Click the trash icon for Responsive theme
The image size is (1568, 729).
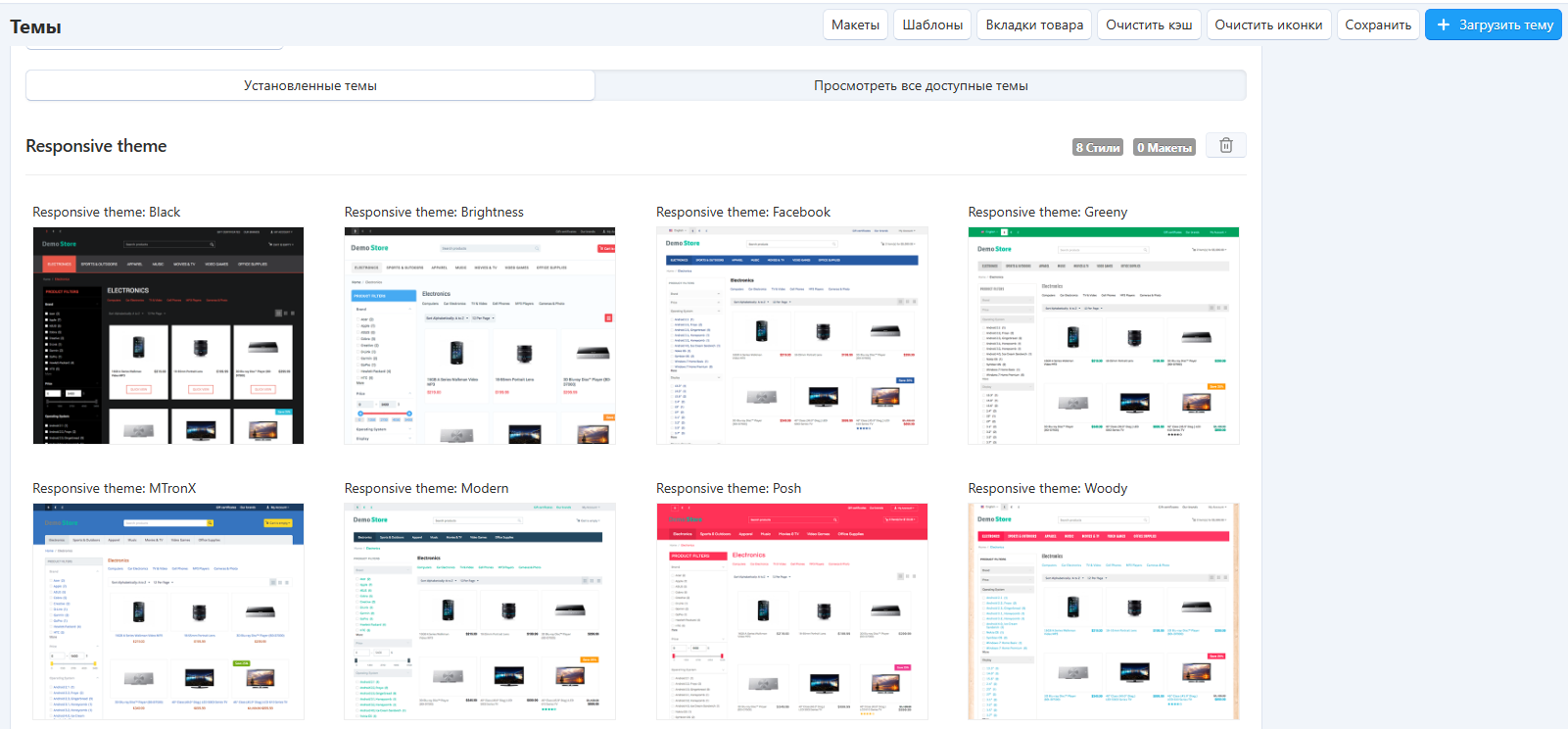(x=1225, y=146)
